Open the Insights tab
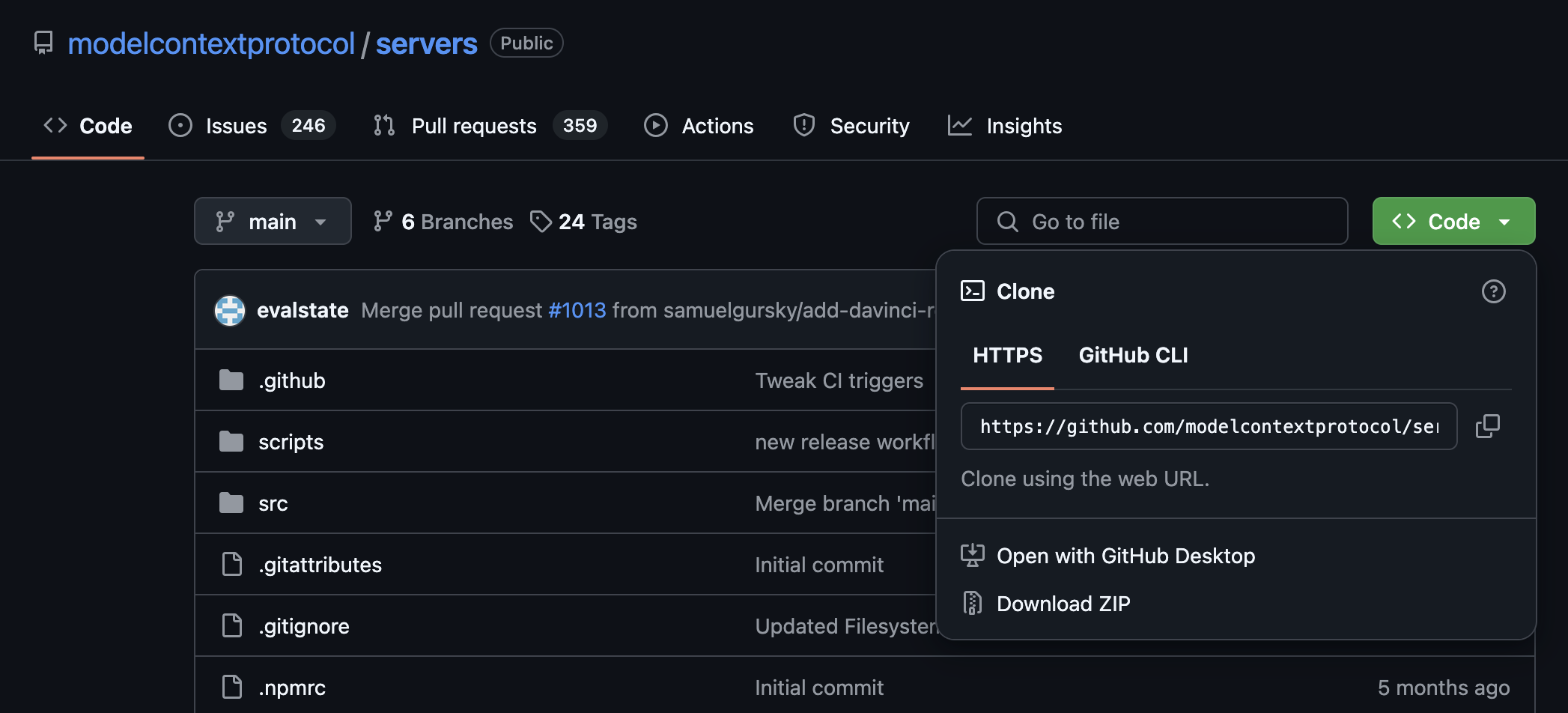 pos(1005,126)
